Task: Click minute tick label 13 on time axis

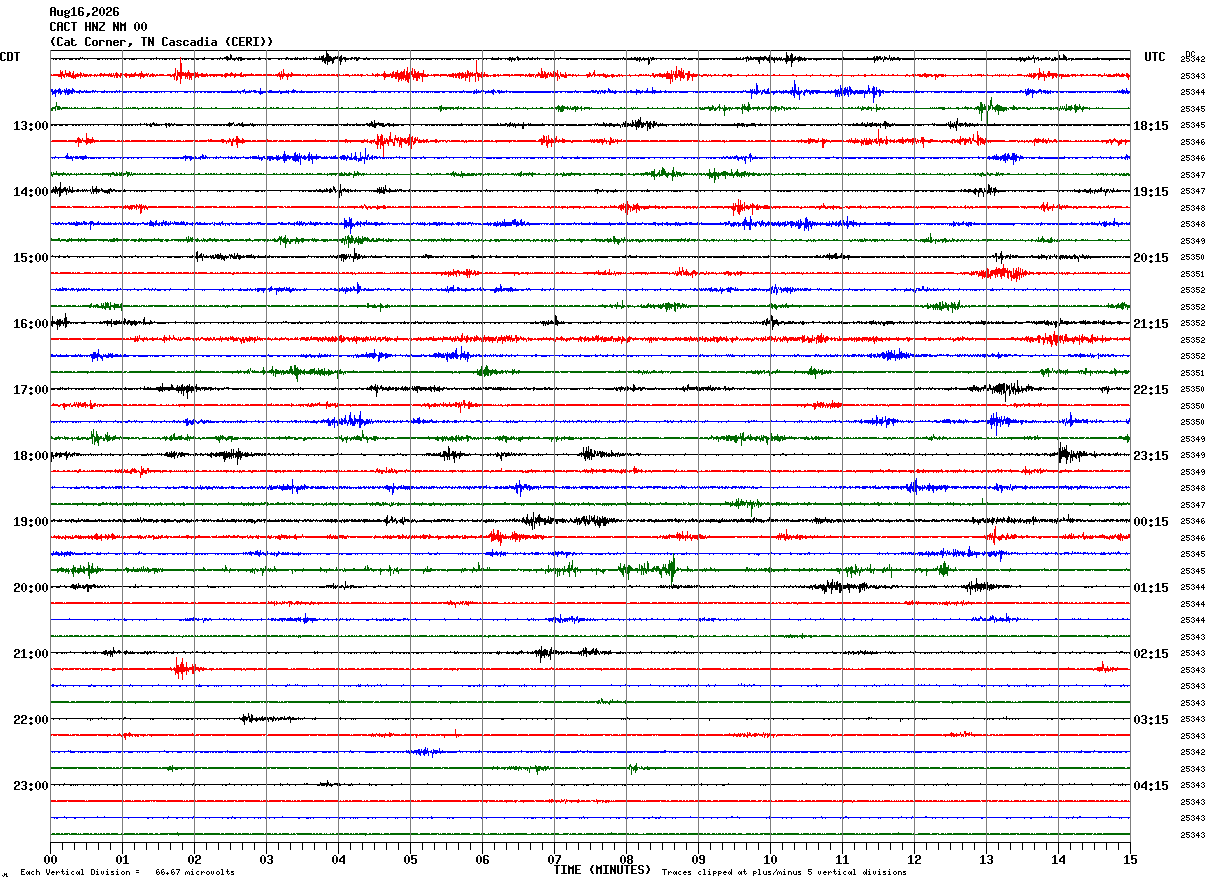Action: tap(986, 859)
